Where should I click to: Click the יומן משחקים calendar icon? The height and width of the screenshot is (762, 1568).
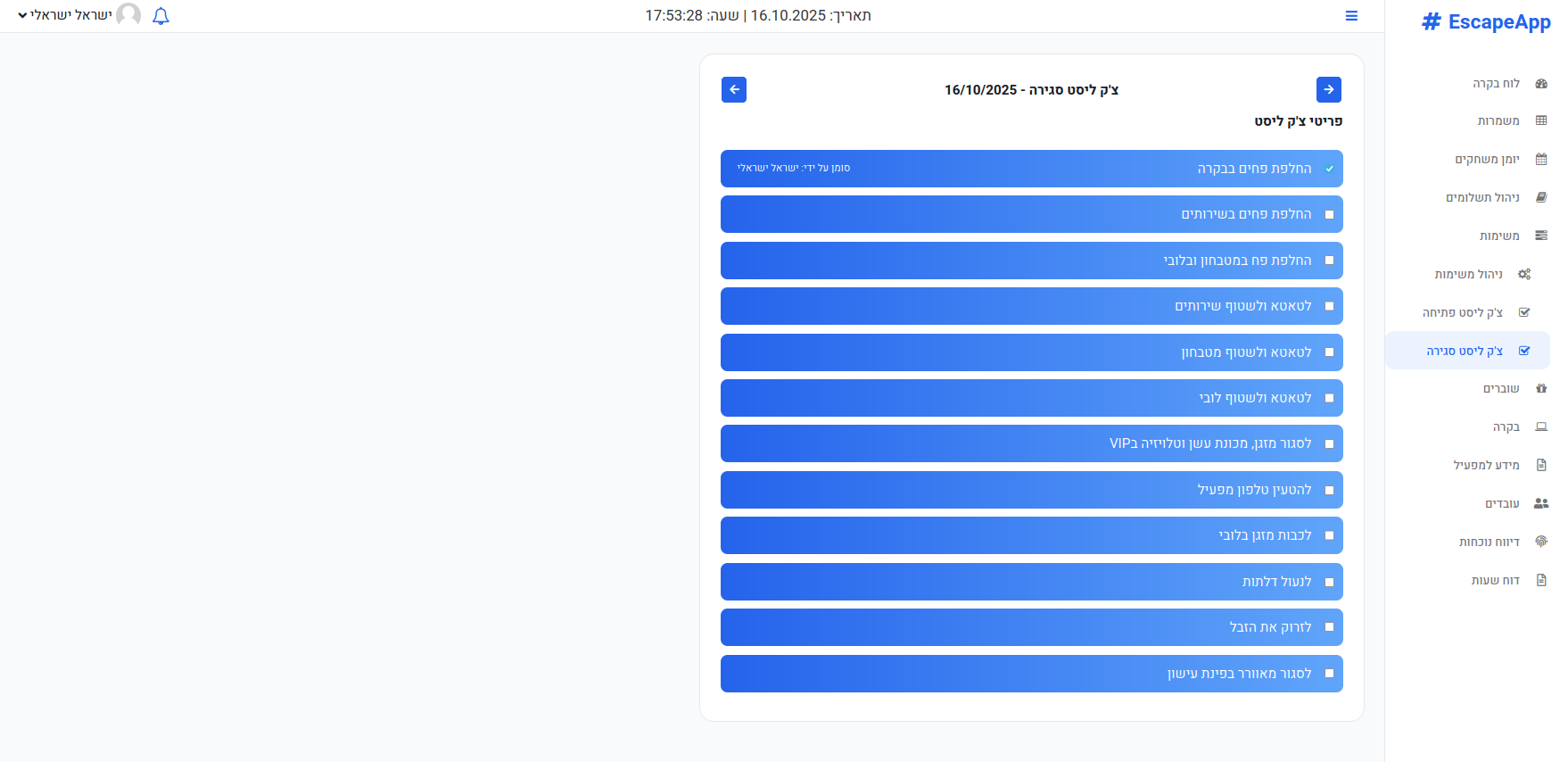point(1541,159)
